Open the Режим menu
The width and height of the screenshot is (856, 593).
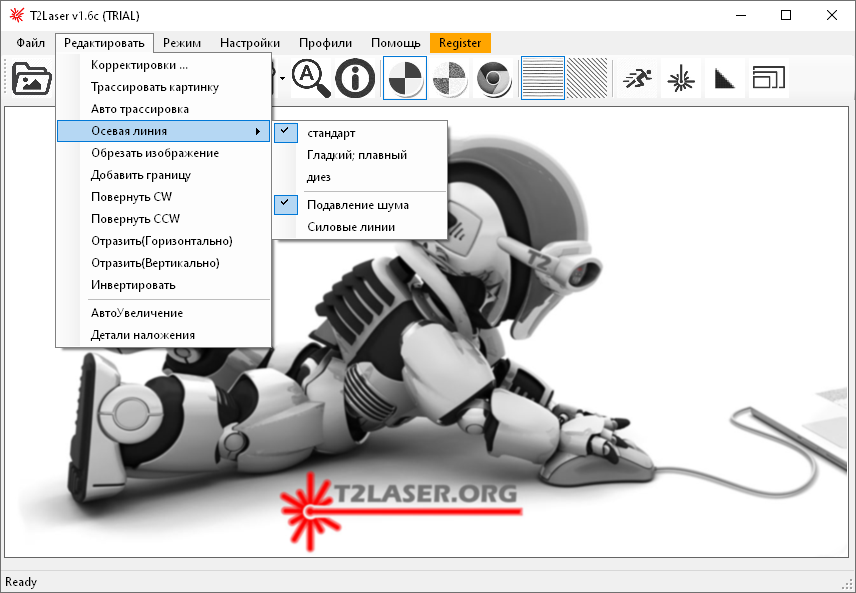tap(182, 43)
